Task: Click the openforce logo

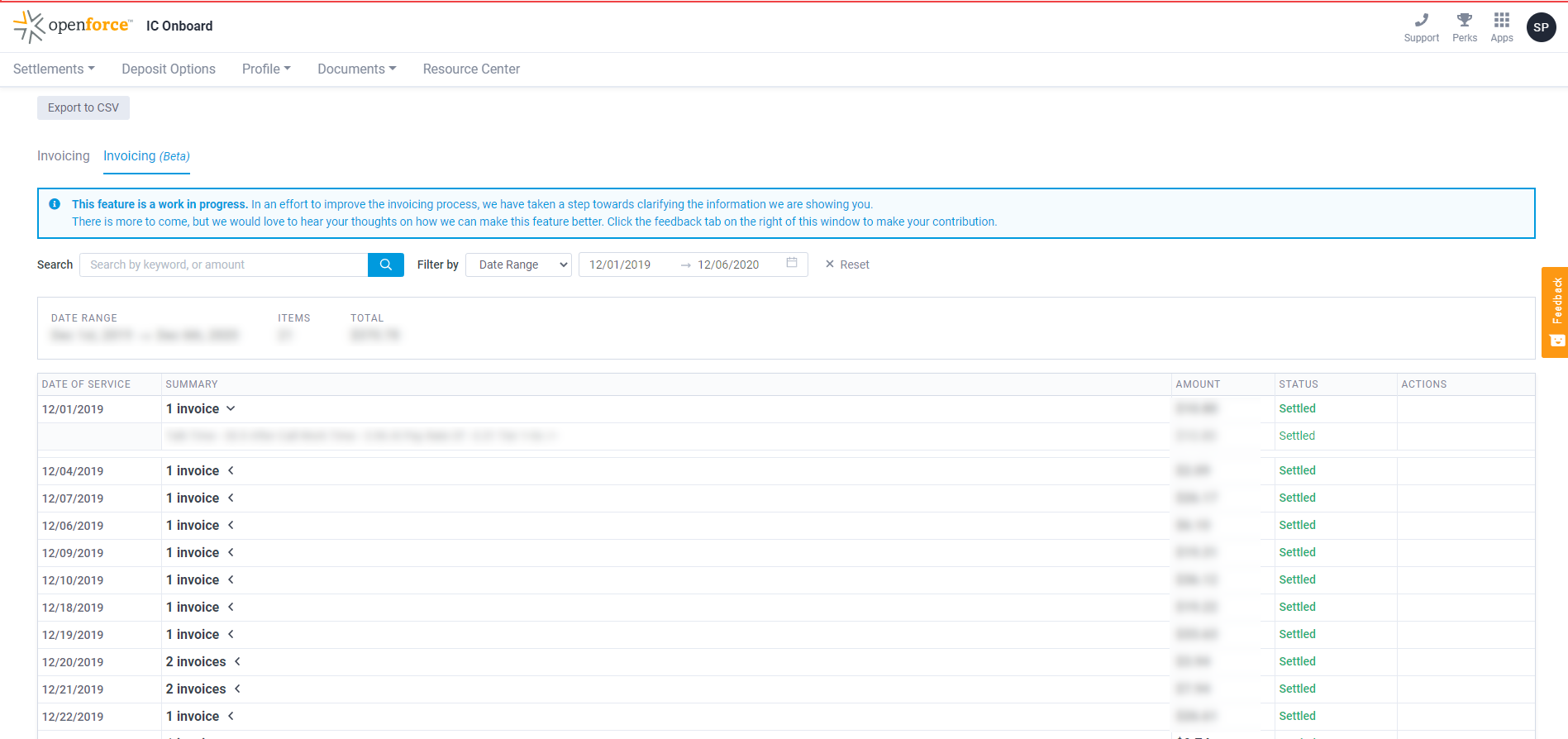Action: [73, 26]
